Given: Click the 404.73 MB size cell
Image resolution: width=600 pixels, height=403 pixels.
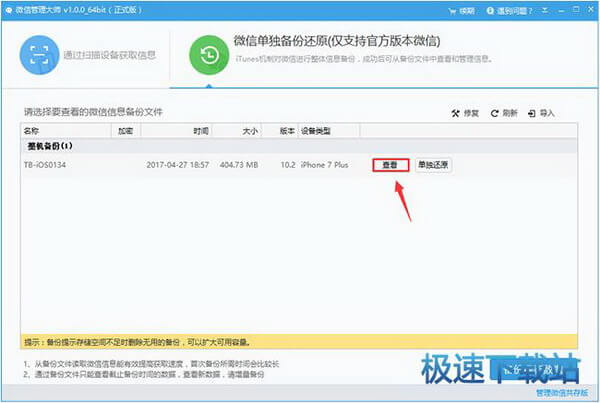Looking at the screenshot, I should pos(239,165).
